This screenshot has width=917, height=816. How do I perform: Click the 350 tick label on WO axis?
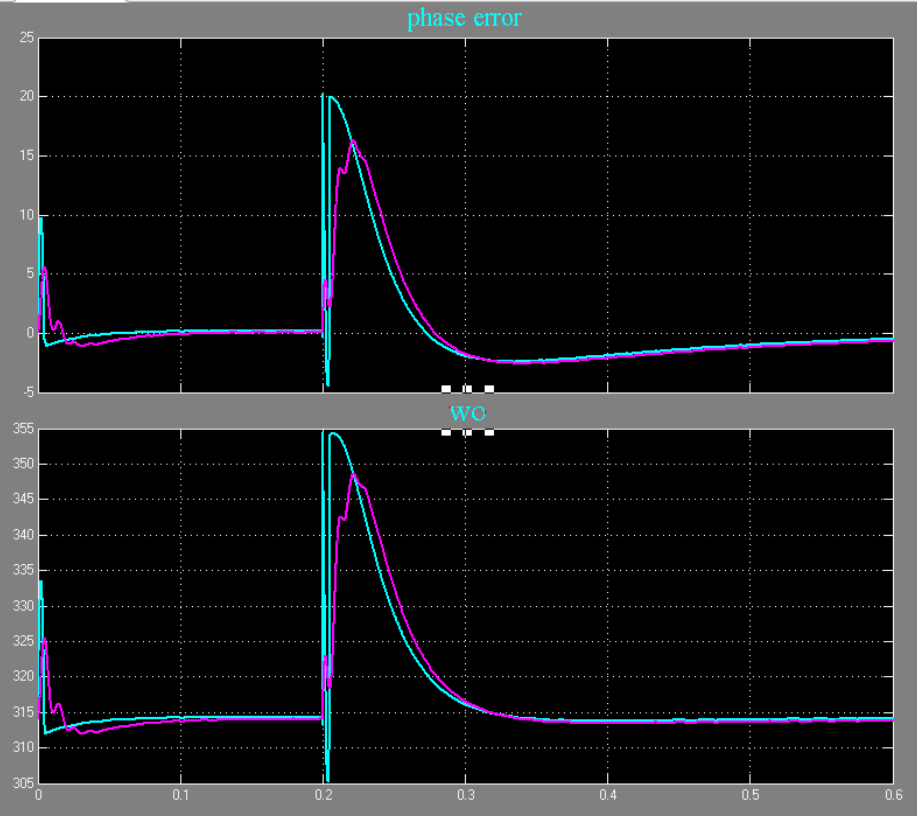coord(23,464)
